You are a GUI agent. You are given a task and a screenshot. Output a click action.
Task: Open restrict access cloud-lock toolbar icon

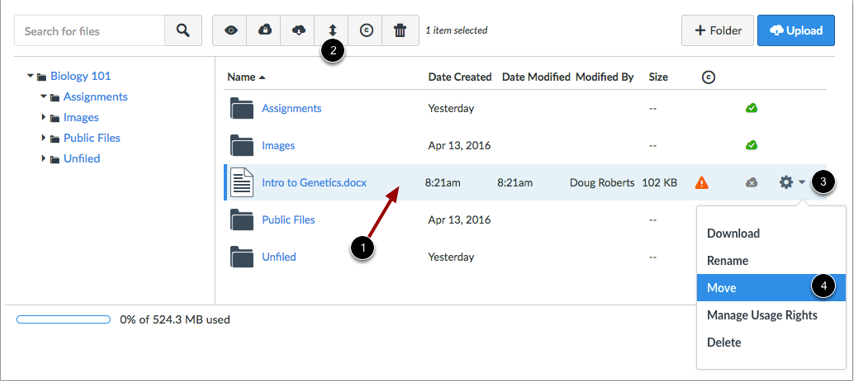point(265,30)
